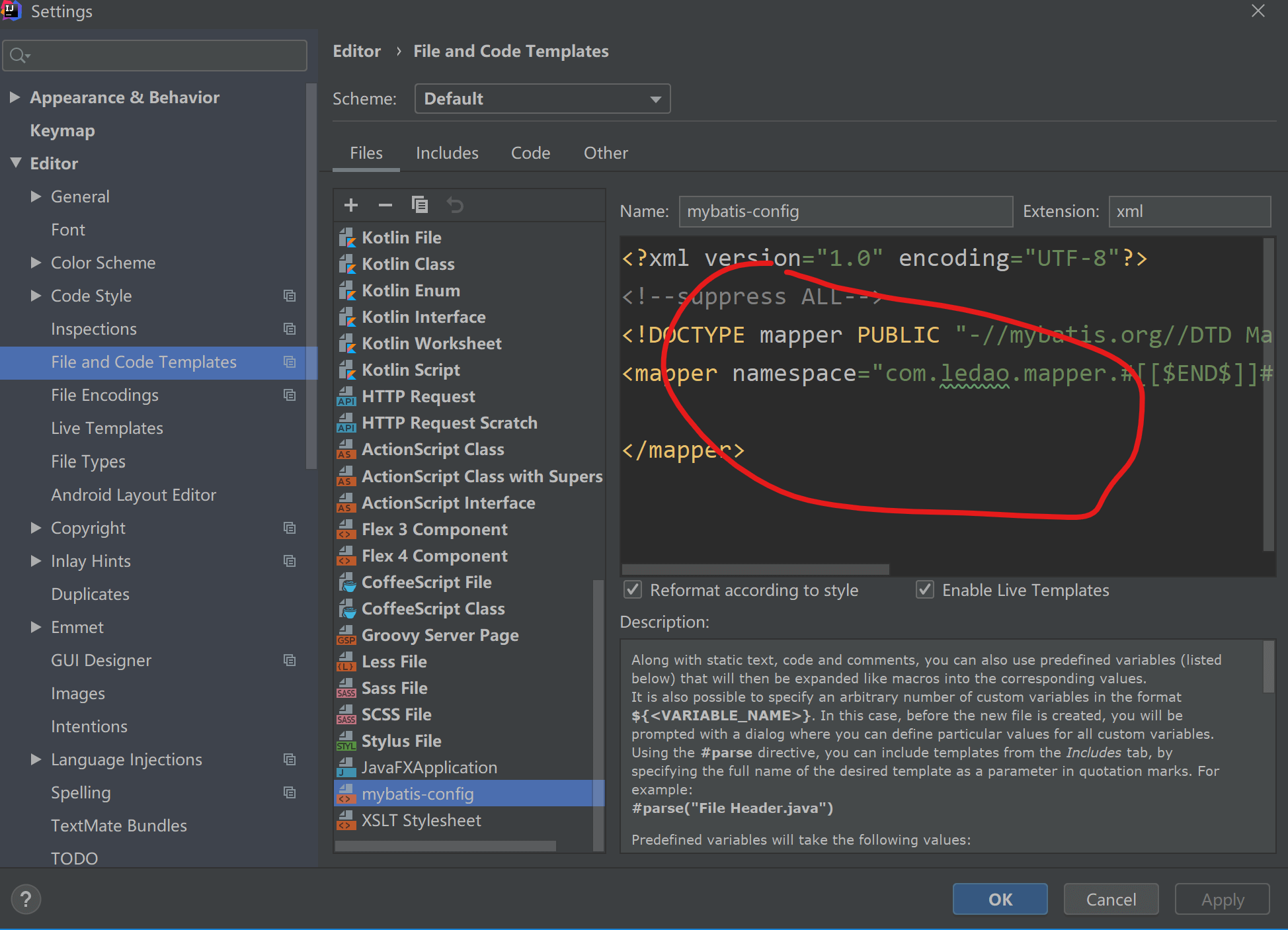Viewport: 1288px width, 930px height.
Task: Click the copy-settings icon beside Code Style
Action: pyautogui.click(x=290, y=296)
